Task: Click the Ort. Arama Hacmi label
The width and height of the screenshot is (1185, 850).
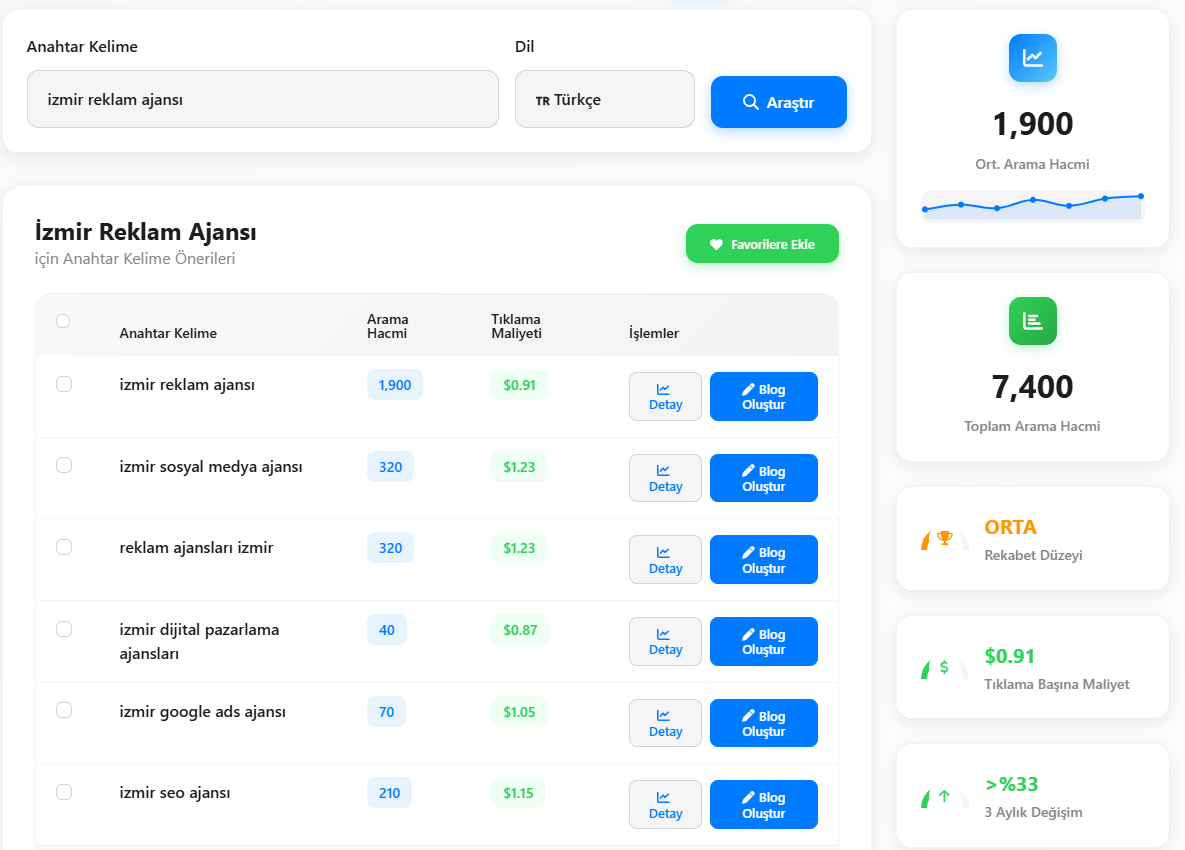Action: 1032,164
